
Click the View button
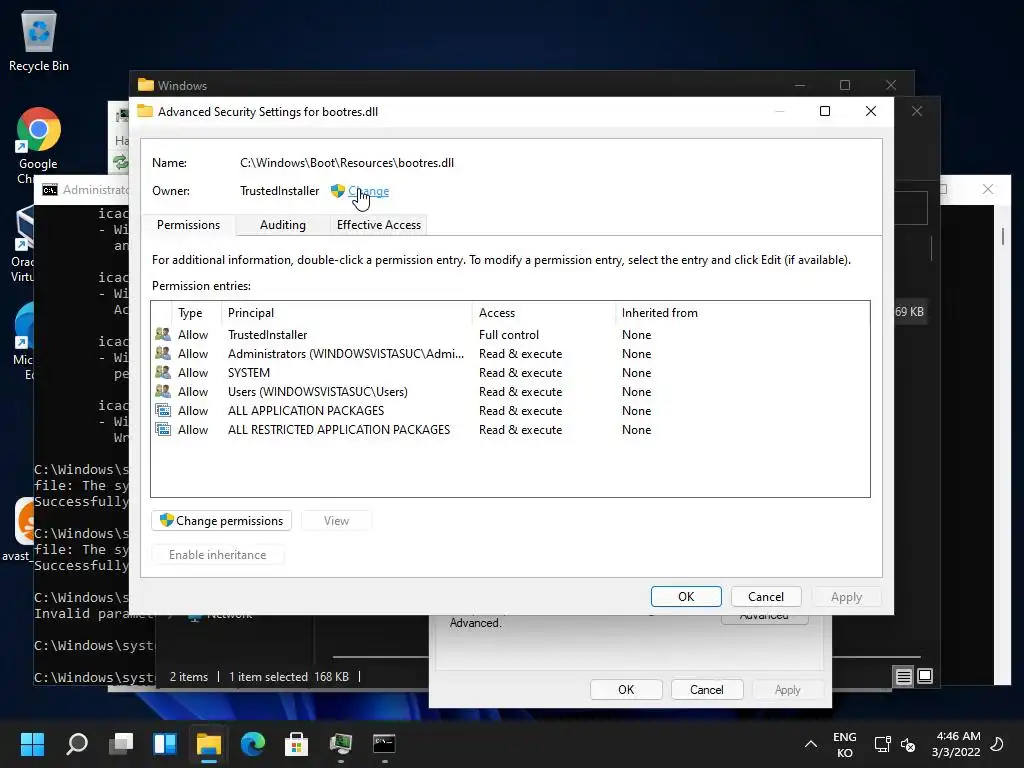pos(336,520)
